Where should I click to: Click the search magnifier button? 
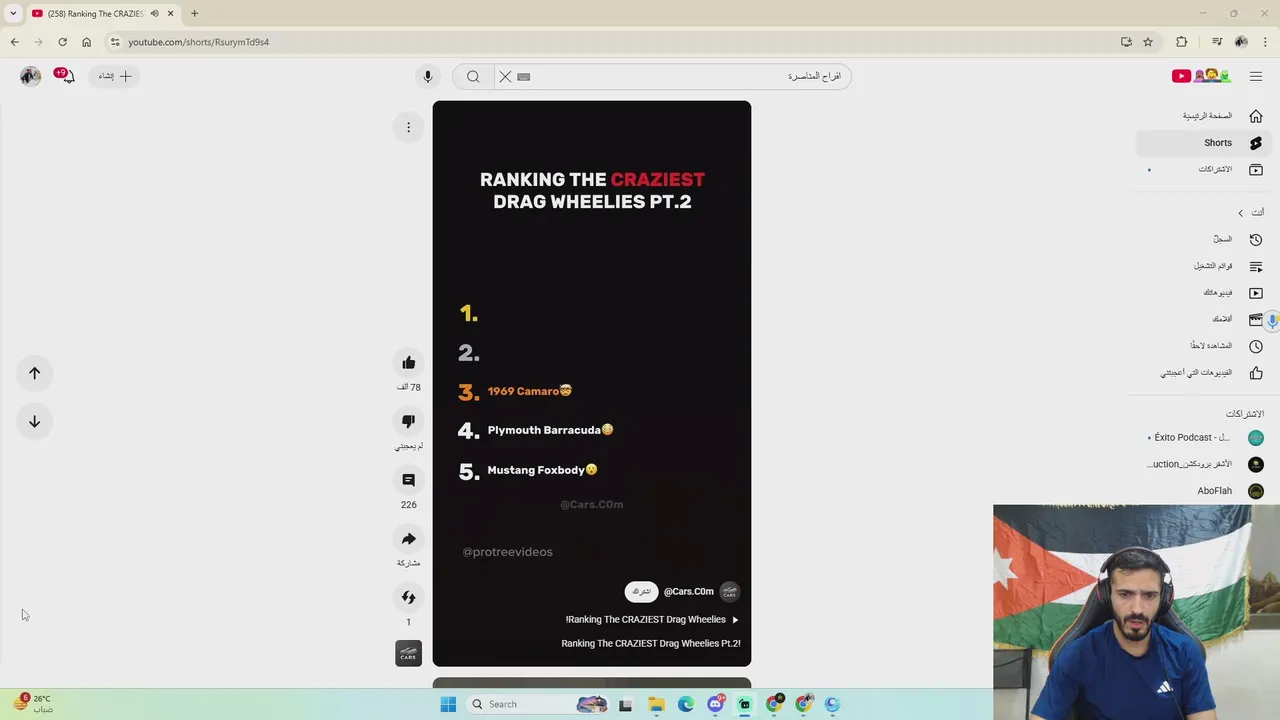(x=473, y=76)
